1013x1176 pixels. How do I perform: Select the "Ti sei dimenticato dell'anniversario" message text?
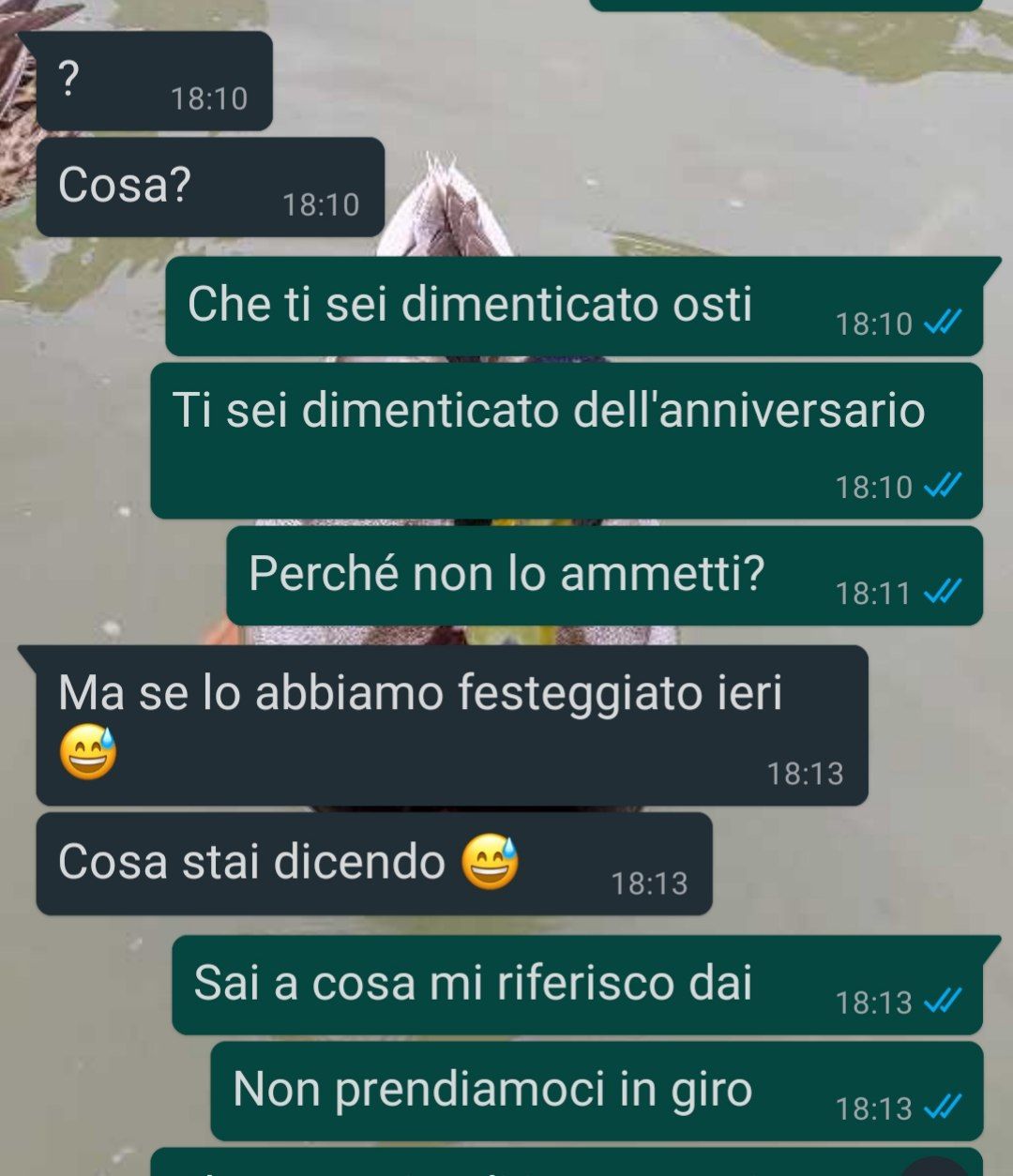click(549, 411)
